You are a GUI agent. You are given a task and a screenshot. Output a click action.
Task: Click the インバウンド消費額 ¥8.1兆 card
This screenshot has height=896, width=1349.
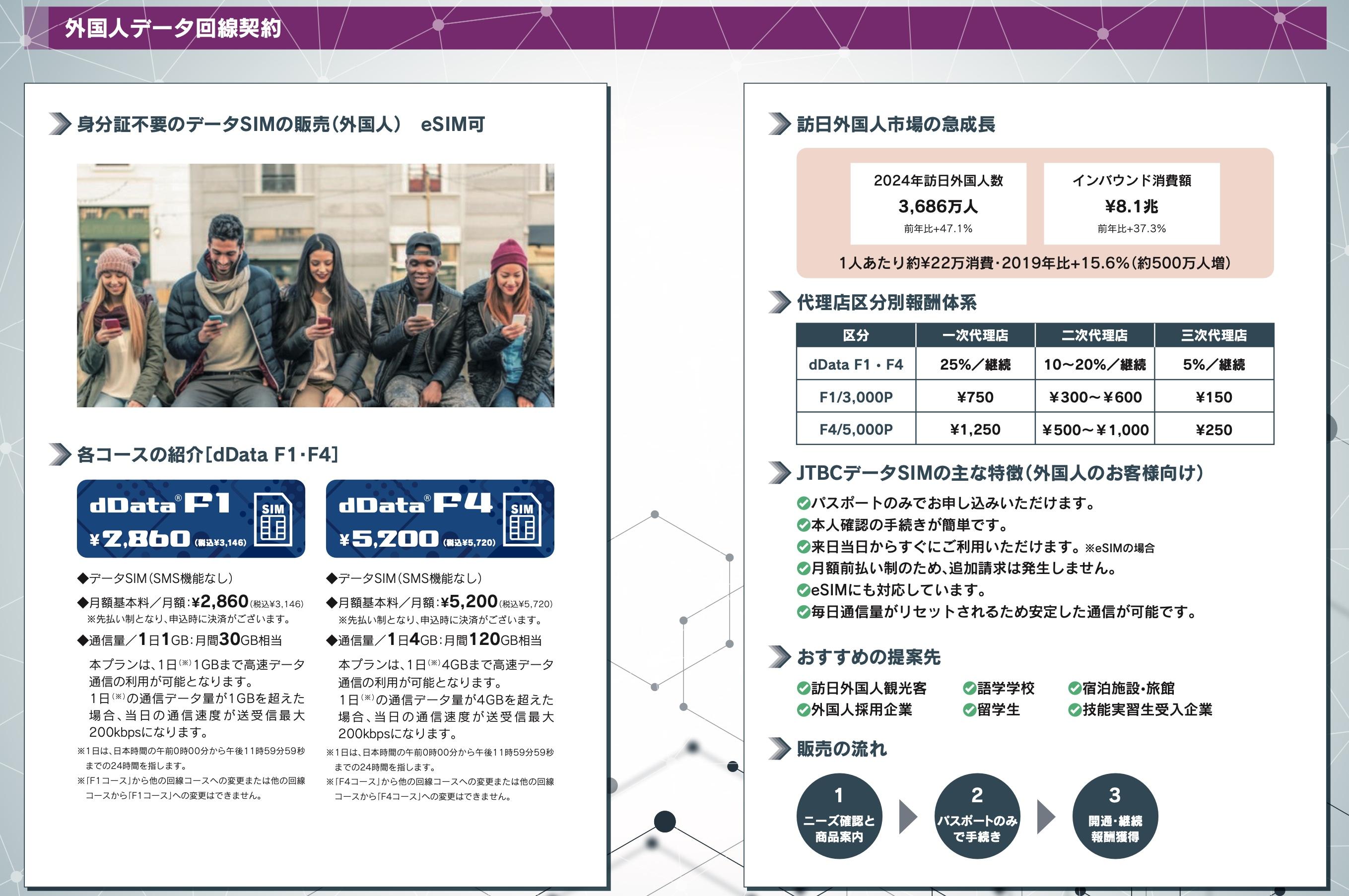pos(1132,203)
